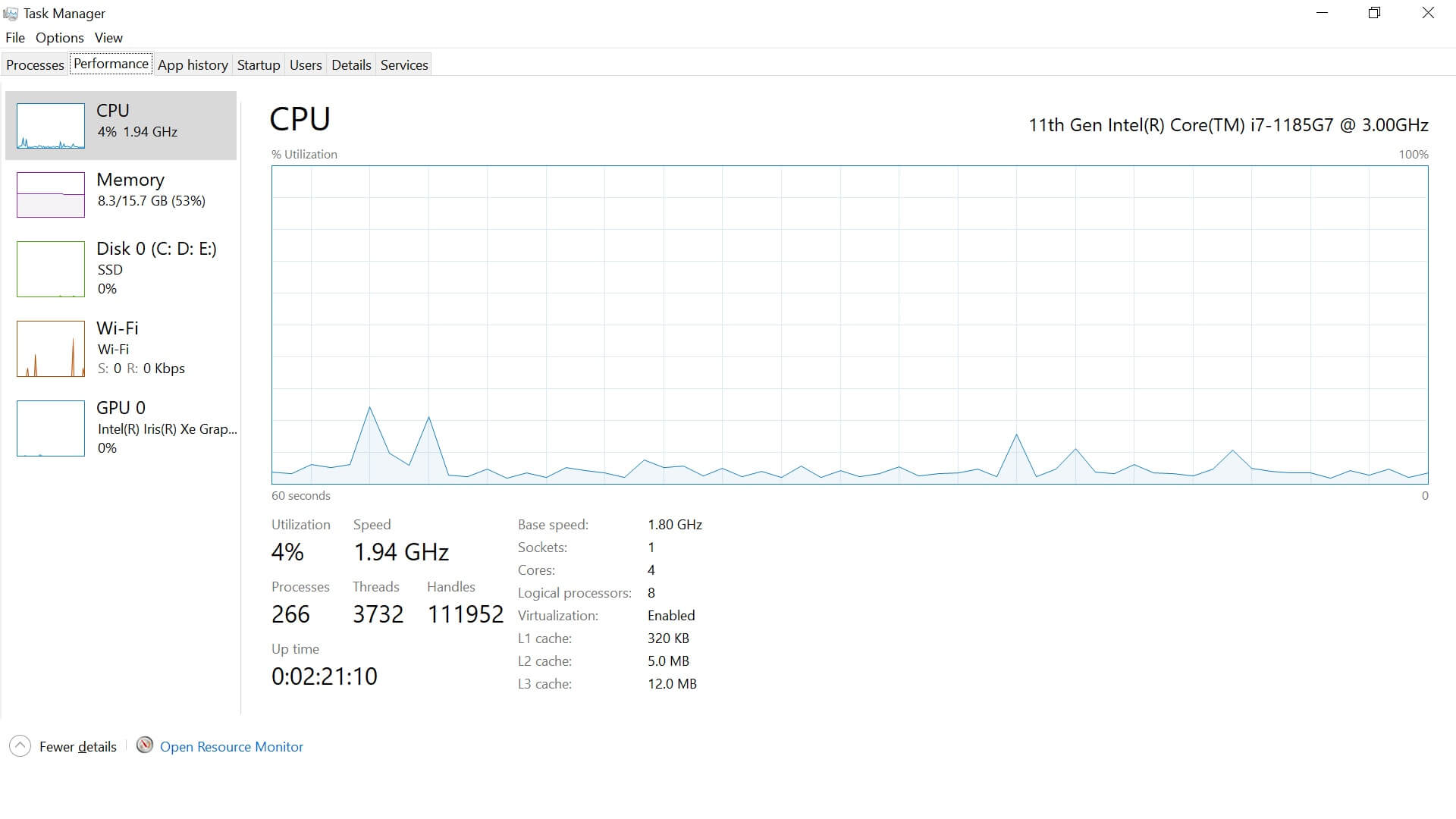Open the Details tab
1456x819 pixels.
click(351, 65)
